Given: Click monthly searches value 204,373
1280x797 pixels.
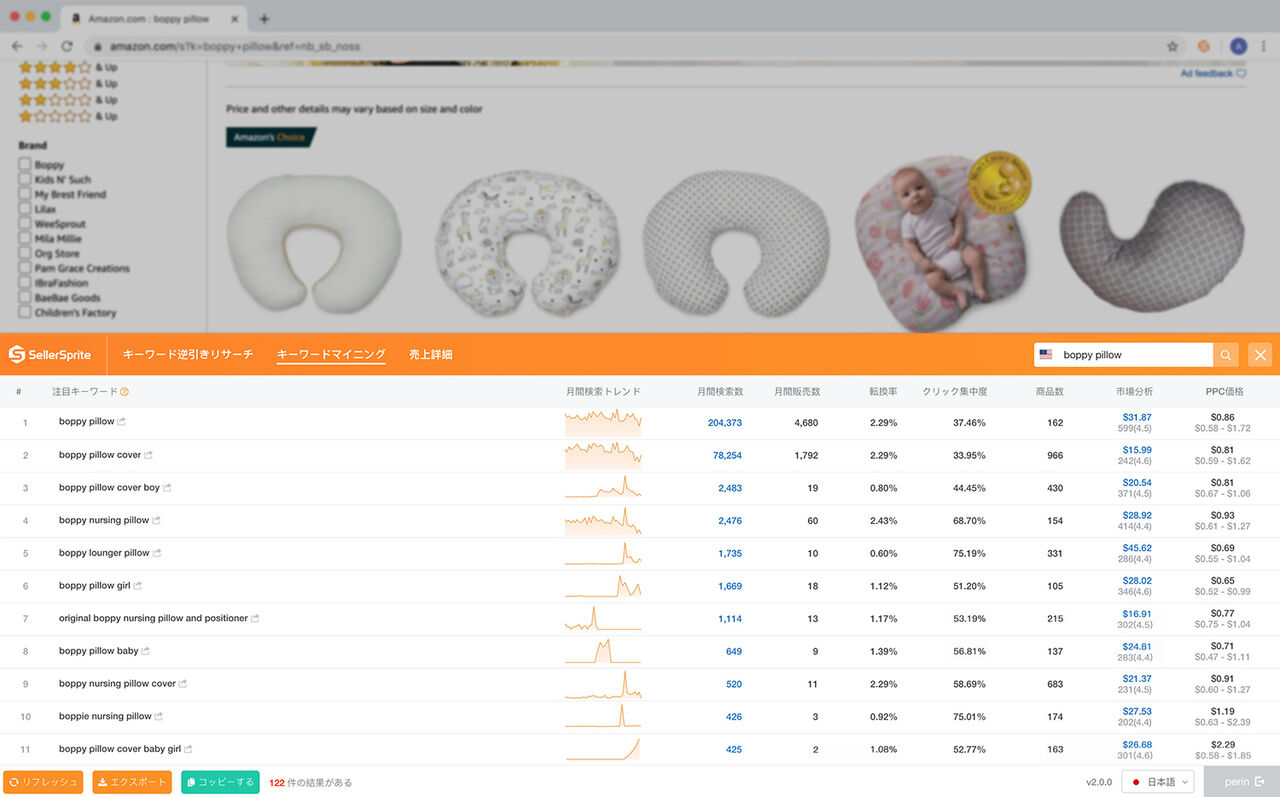Looking at the screenshot, I should coord(725,423).
